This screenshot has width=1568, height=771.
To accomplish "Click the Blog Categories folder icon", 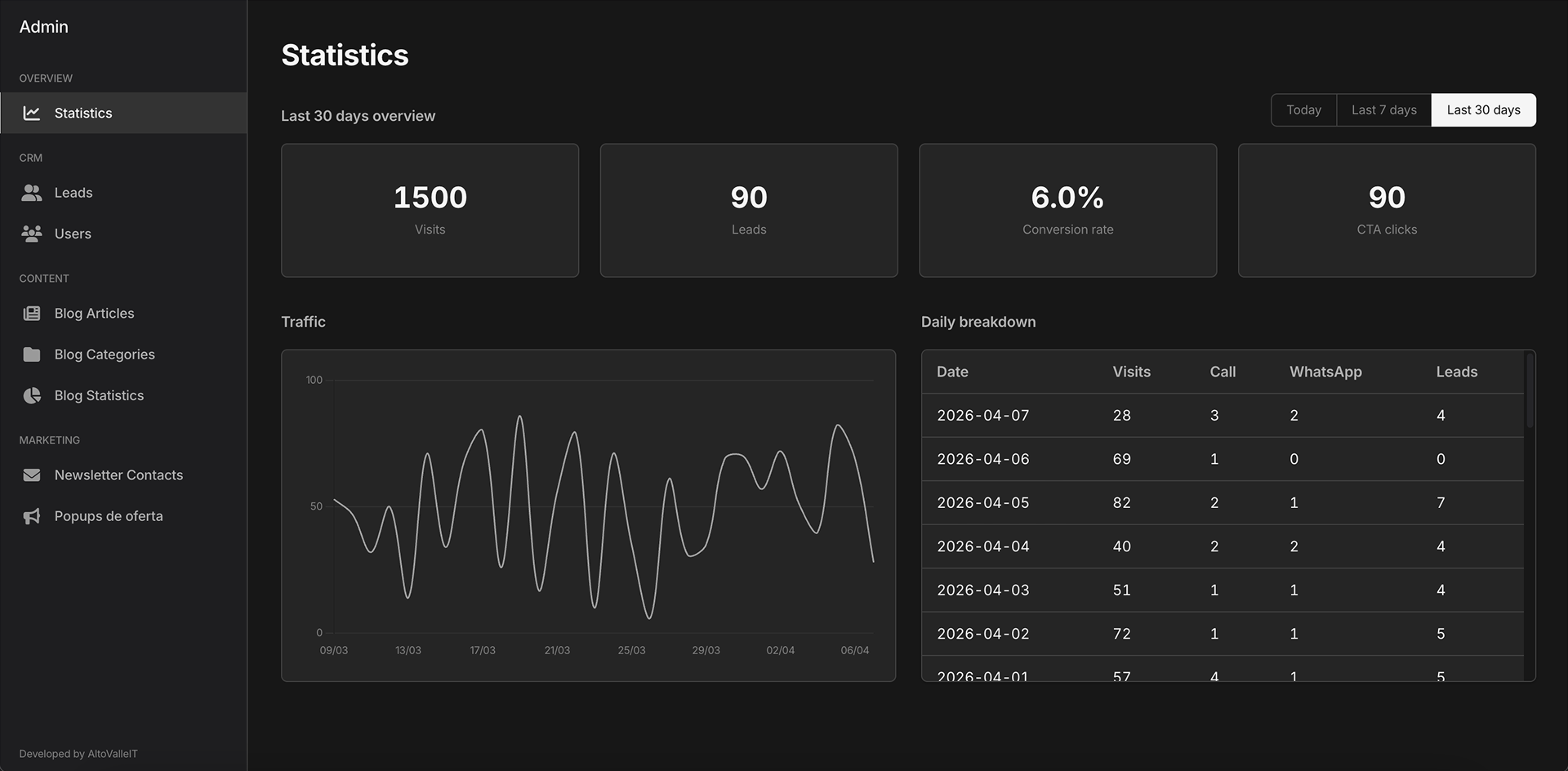I will pos(32,354).
